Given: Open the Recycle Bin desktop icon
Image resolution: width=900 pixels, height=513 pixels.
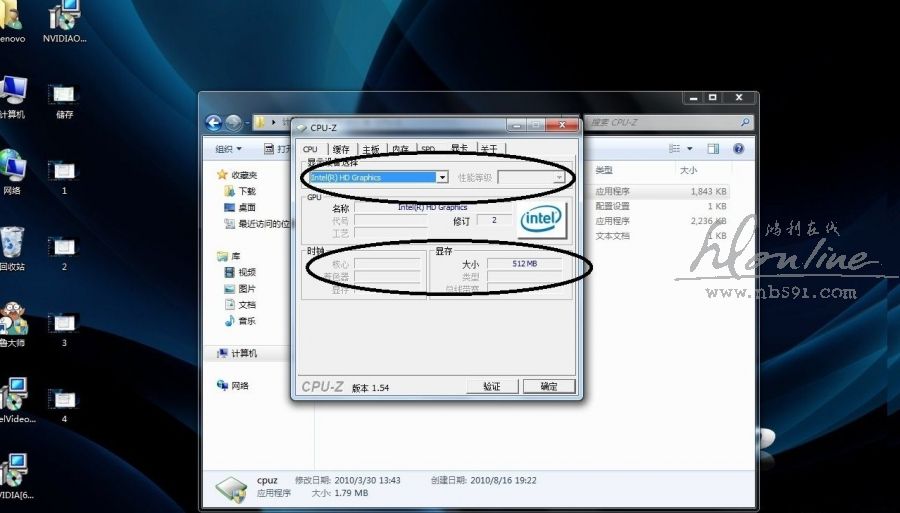Looking at the screenshot, I should coord(12,243).
